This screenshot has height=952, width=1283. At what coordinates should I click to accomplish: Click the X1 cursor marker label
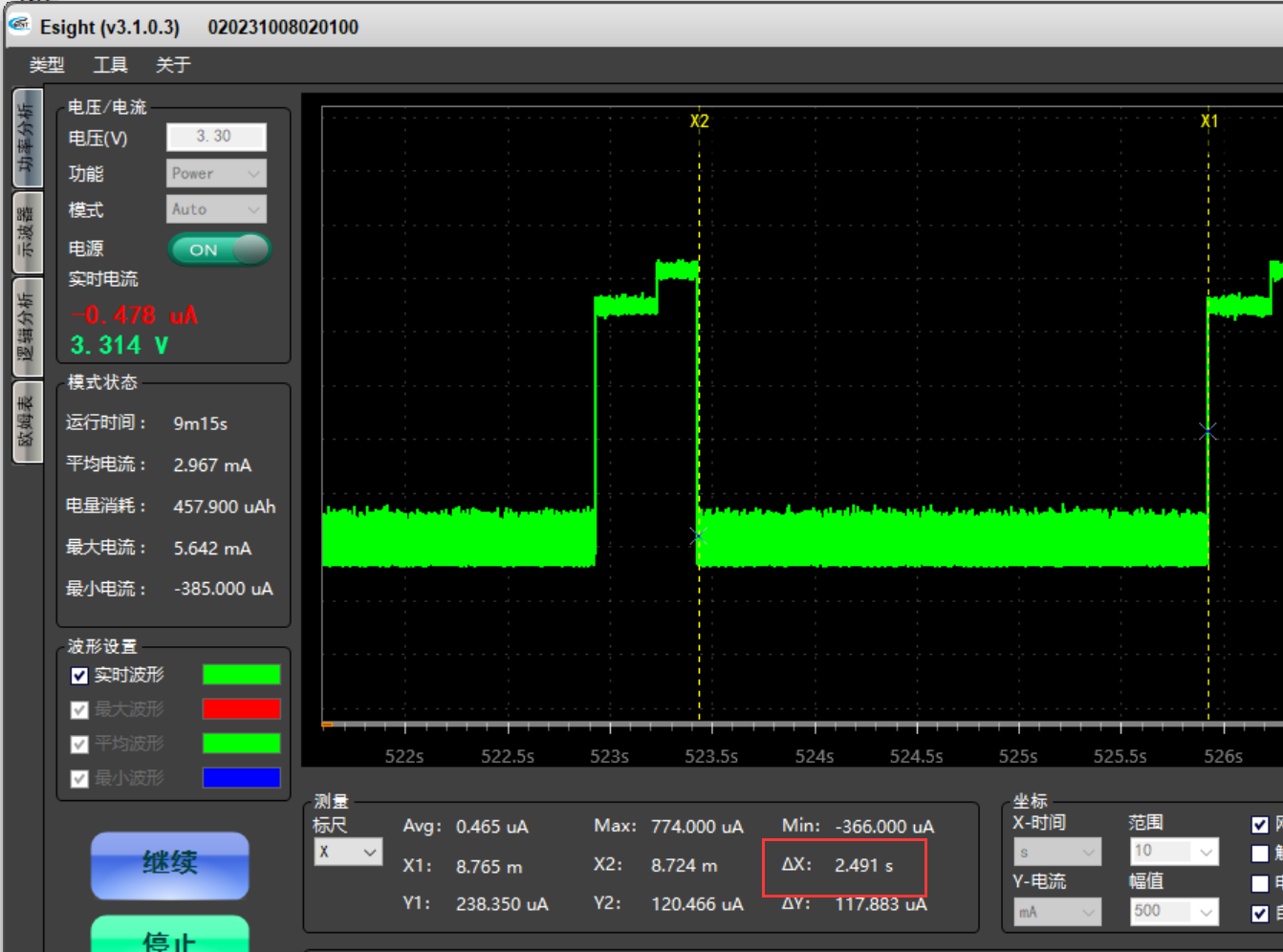[x=1209, y=121]
